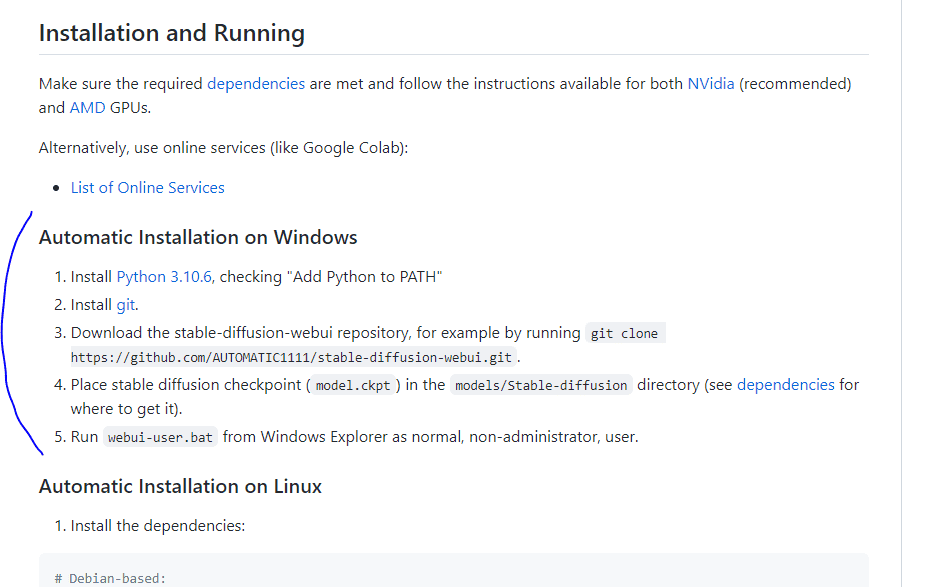Click the model.ckpt inline code
Image resolution: width=928 pixels, height=587 pixels.
pos(351,386)
